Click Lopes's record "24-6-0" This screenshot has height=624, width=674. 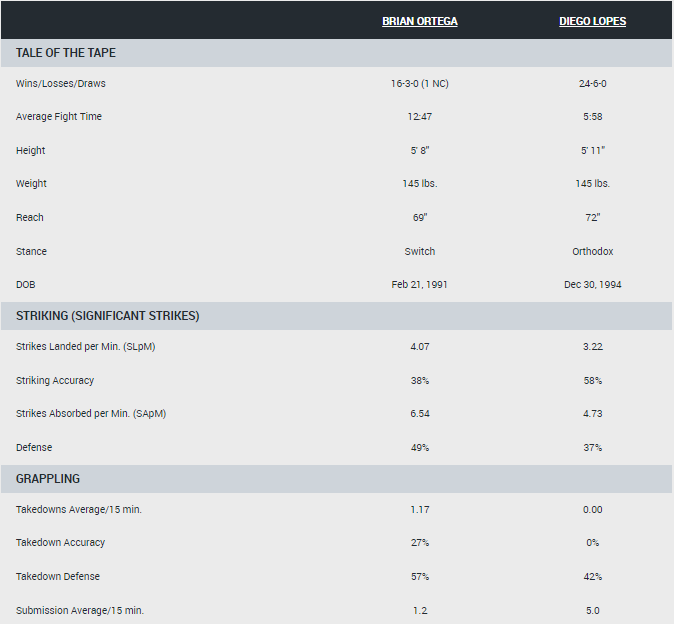point(593,84)
